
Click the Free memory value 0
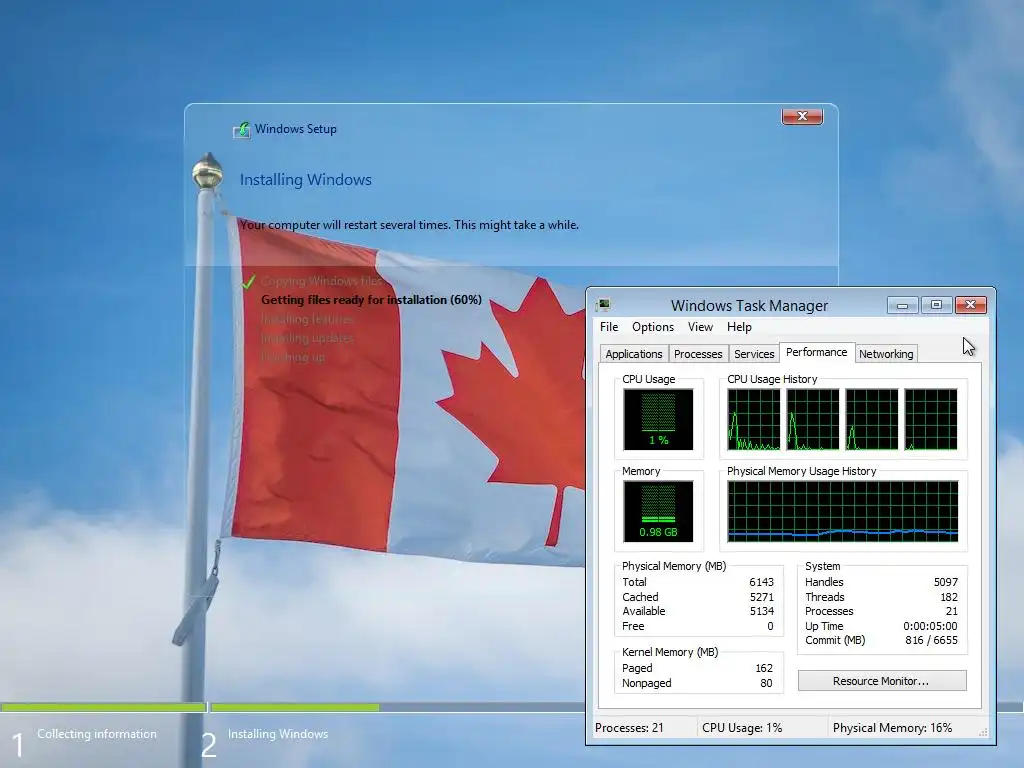pos(770,626)
